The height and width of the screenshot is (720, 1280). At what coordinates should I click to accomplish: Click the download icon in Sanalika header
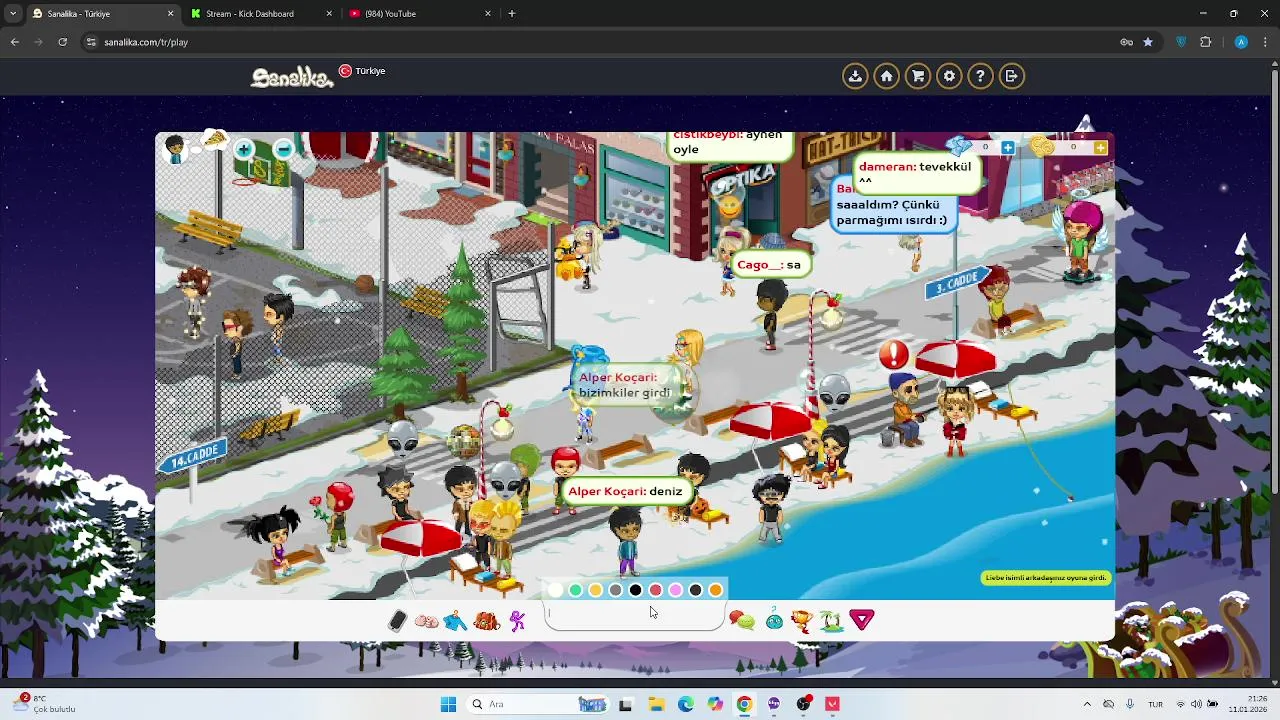[855, 76]
